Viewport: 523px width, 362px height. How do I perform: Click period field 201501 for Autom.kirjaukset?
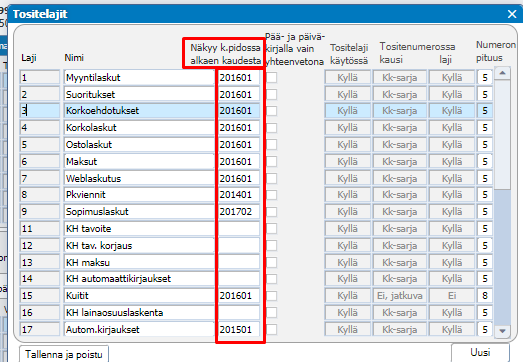click(239, 330)
